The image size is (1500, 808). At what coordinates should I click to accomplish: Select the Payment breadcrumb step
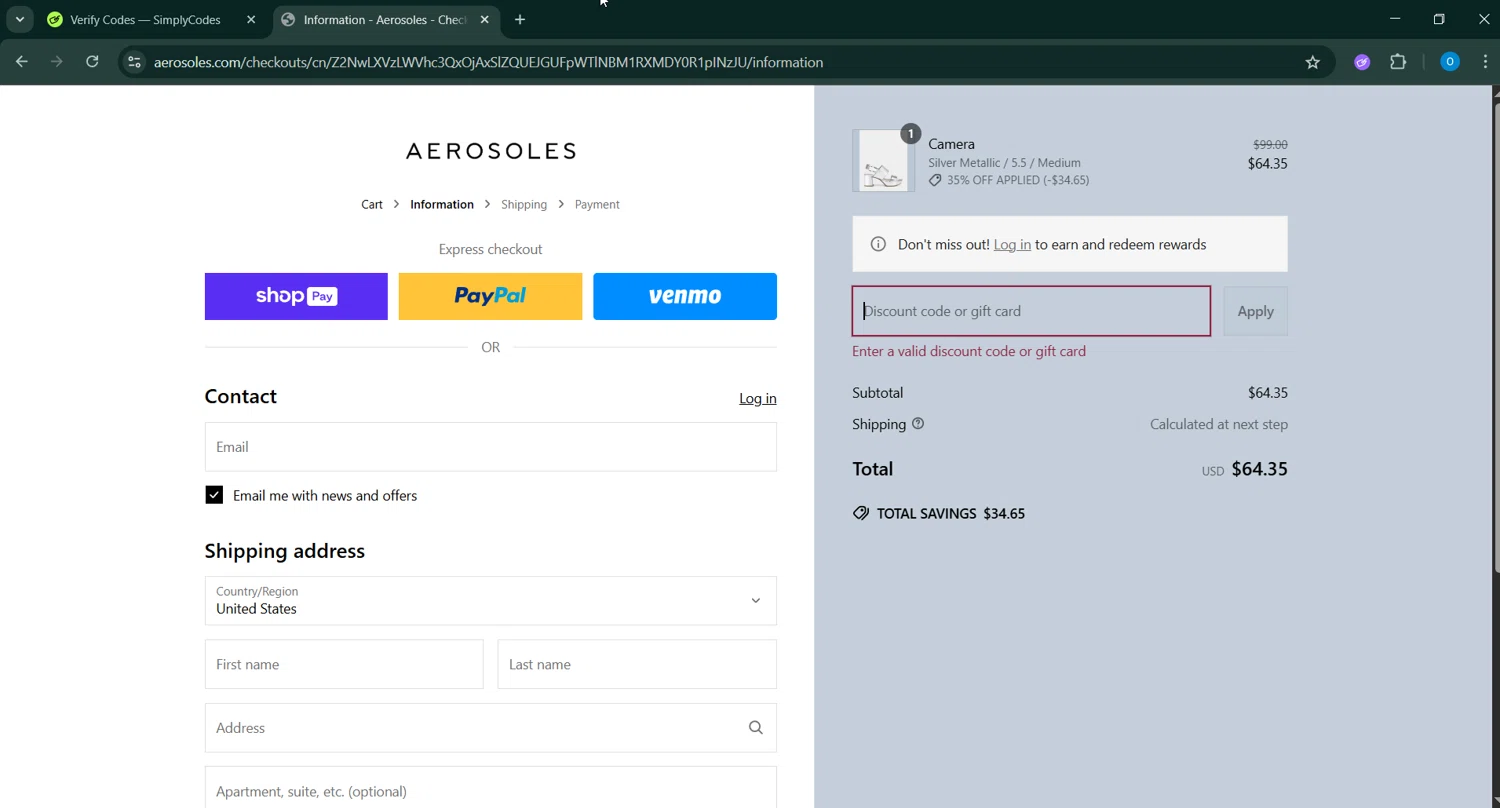pyautogui.click(x=597, y=204)
